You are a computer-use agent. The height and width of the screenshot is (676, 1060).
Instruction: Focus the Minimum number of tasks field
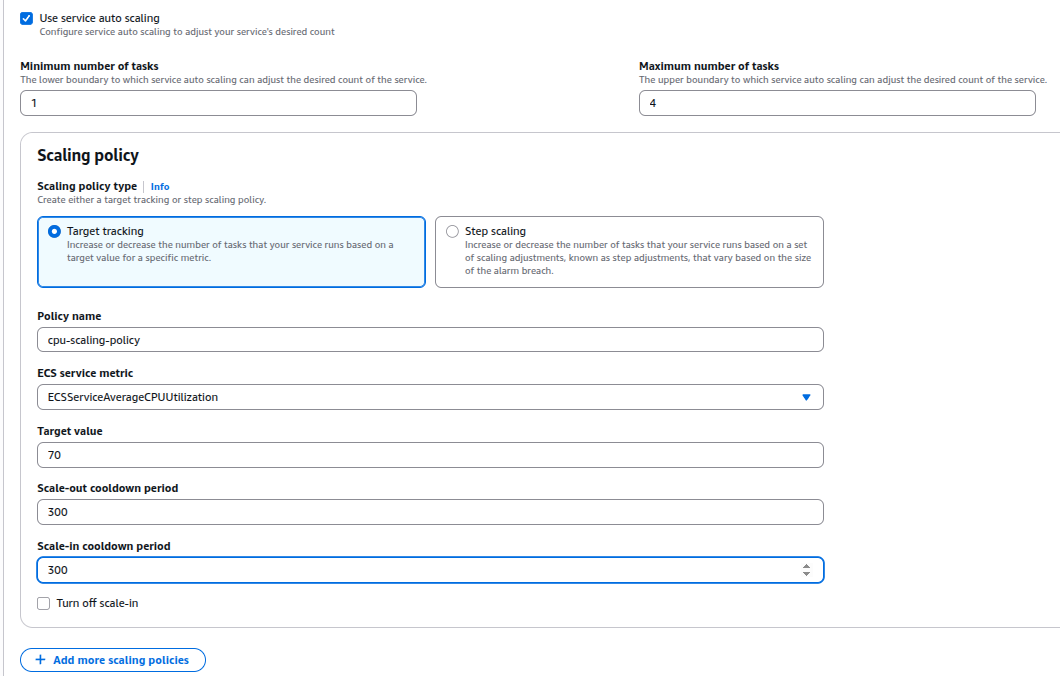click(218, 103)
